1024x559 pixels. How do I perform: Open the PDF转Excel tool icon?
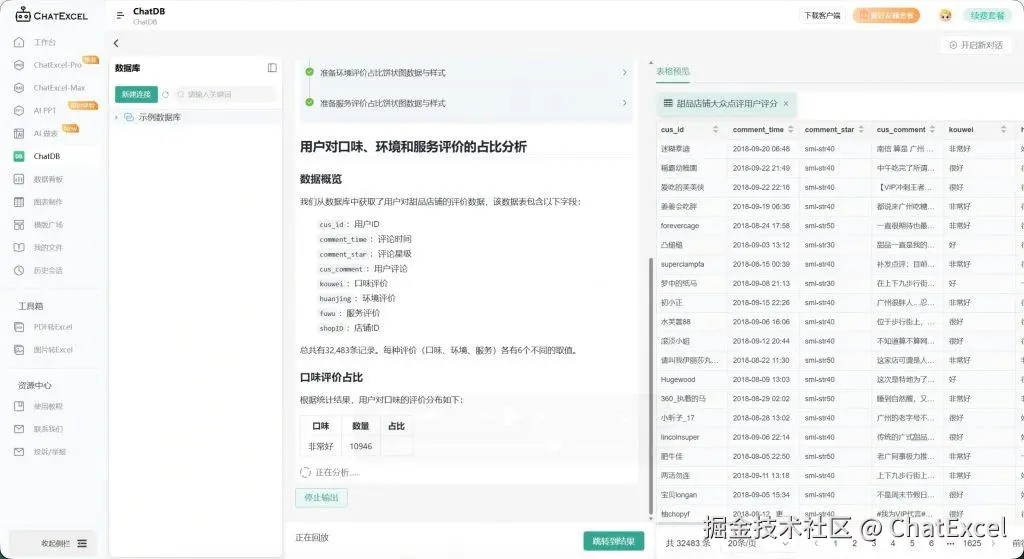19,327
